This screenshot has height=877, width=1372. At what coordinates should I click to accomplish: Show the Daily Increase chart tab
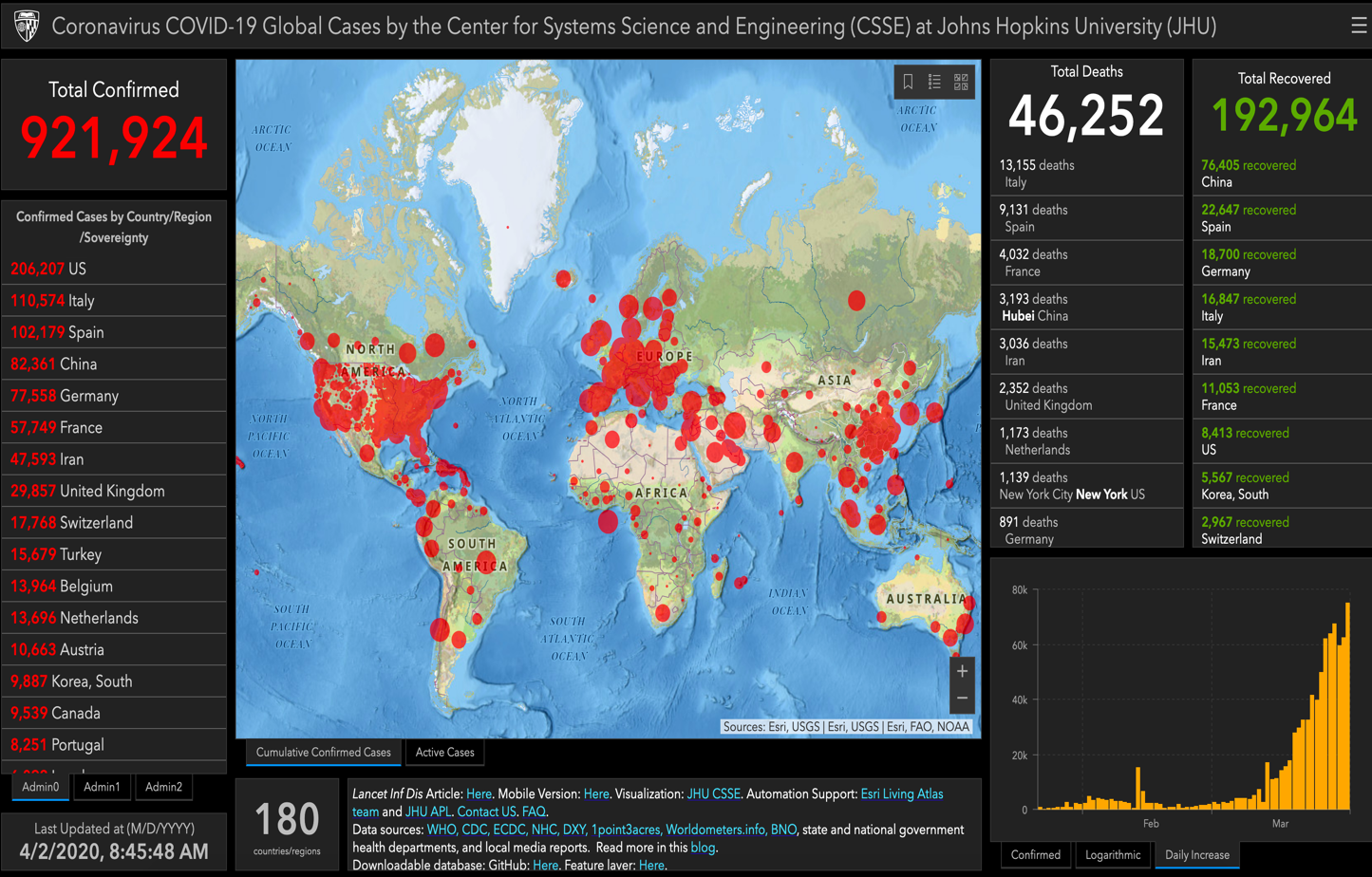click(x=1197, y=855)
